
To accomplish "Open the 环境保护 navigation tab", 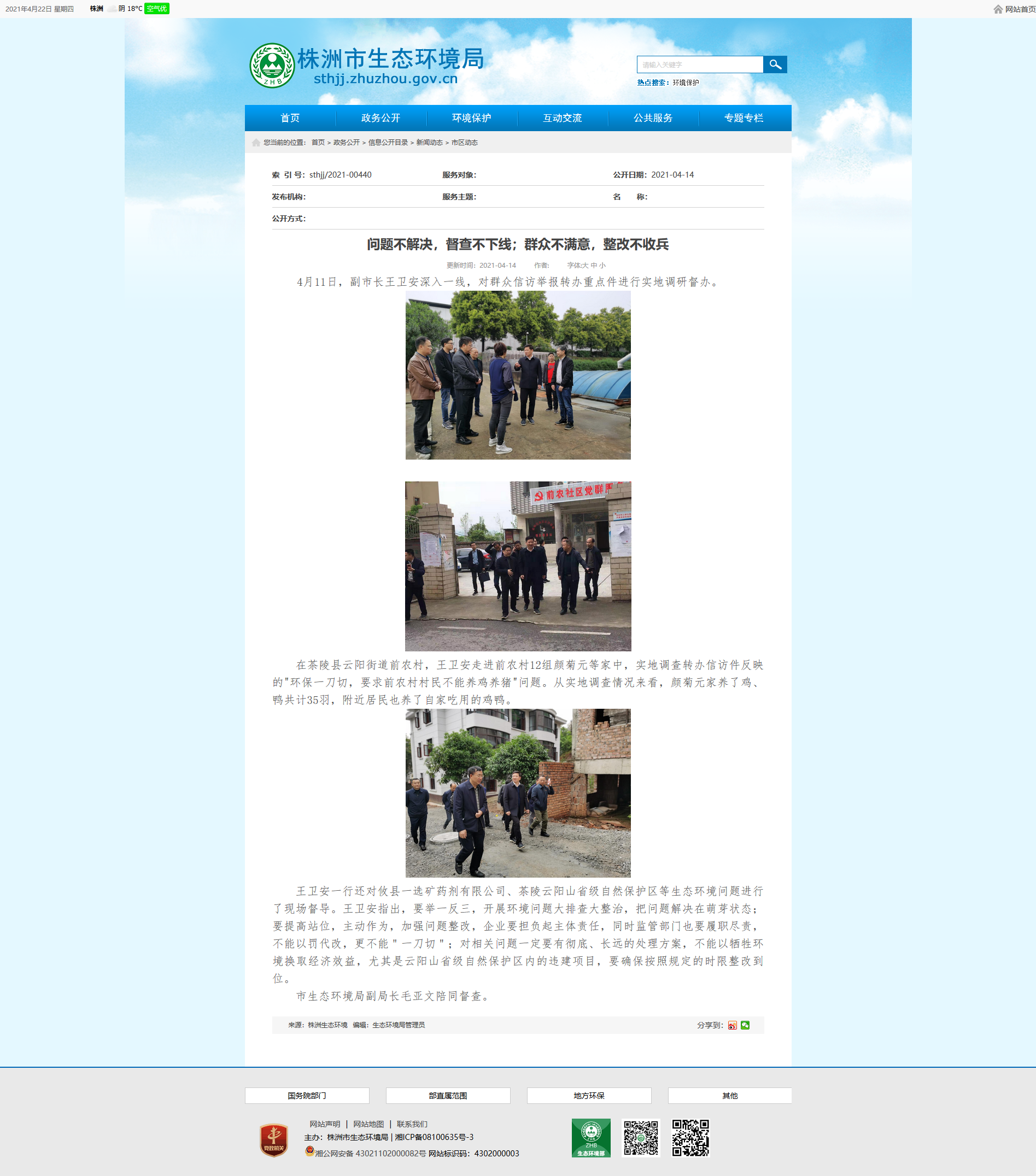I will pyautogui.click(x=471, y=118).
